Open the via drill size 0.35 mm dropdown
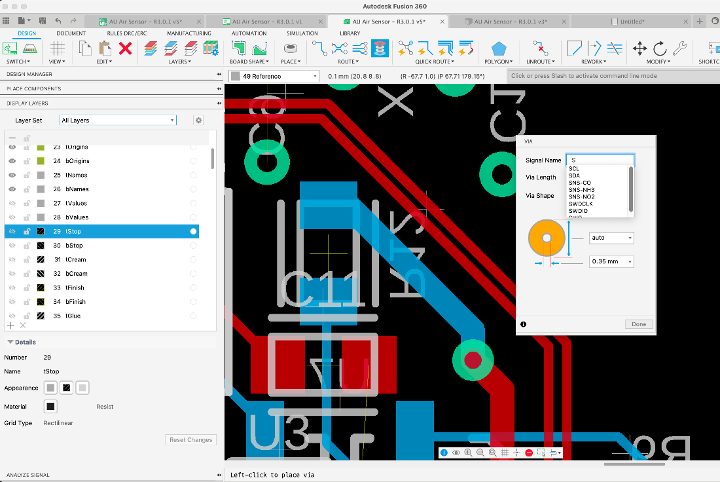 pyautogui.click(x=610, y=261)
